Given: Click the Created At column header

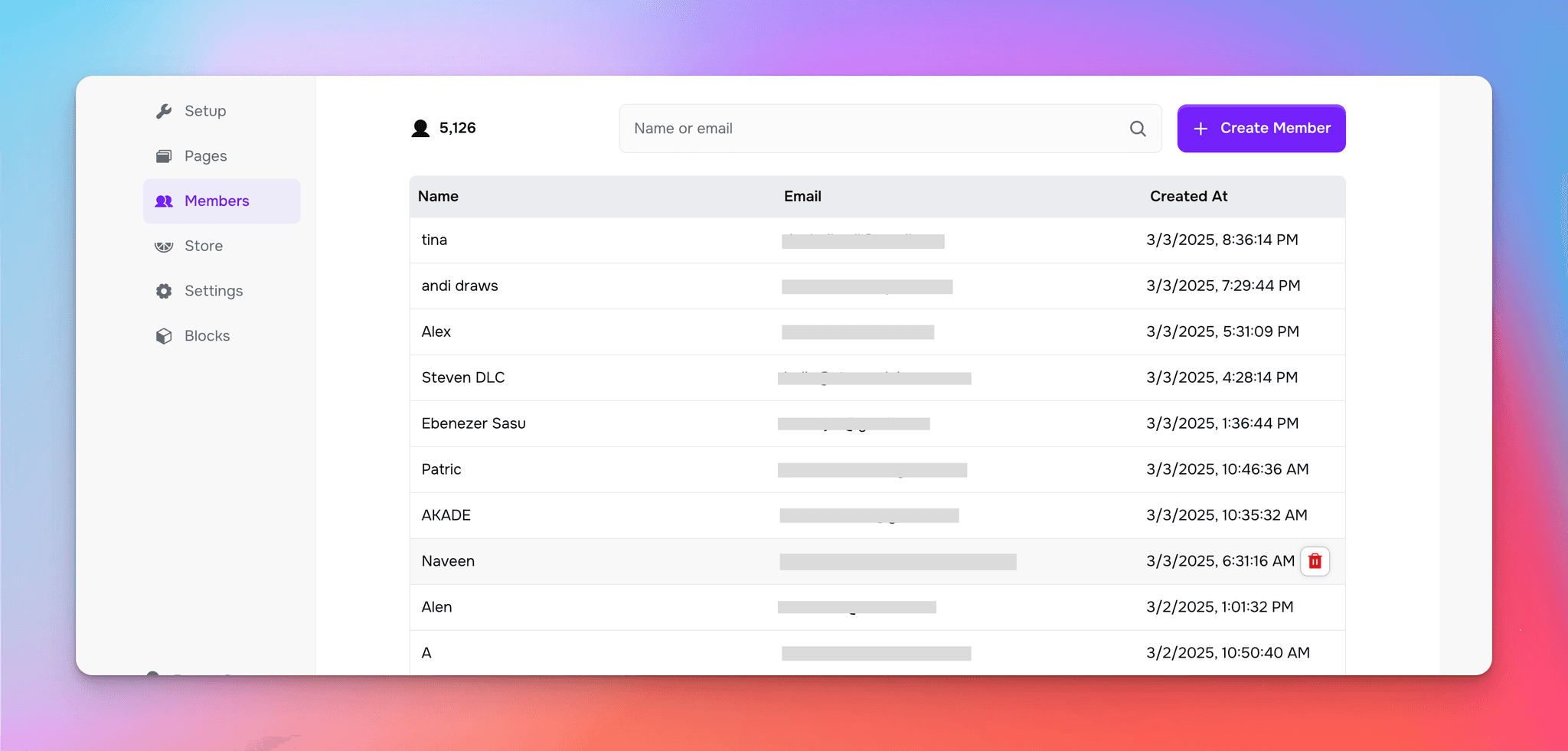Looking at the screenshot, I should click(1188, 196).
